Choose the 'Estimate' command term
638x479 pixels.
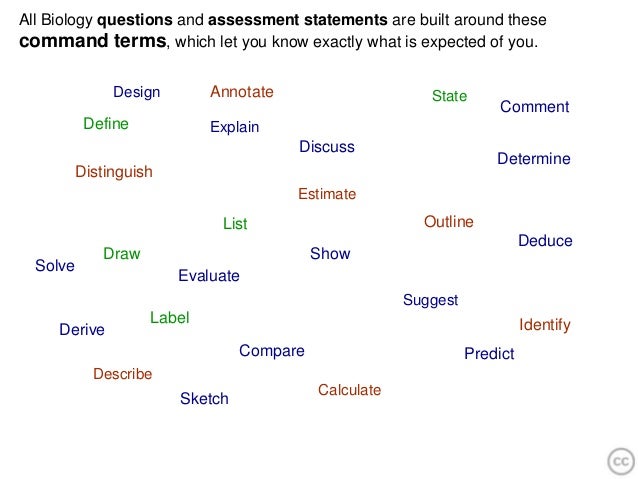click(327, 194)
